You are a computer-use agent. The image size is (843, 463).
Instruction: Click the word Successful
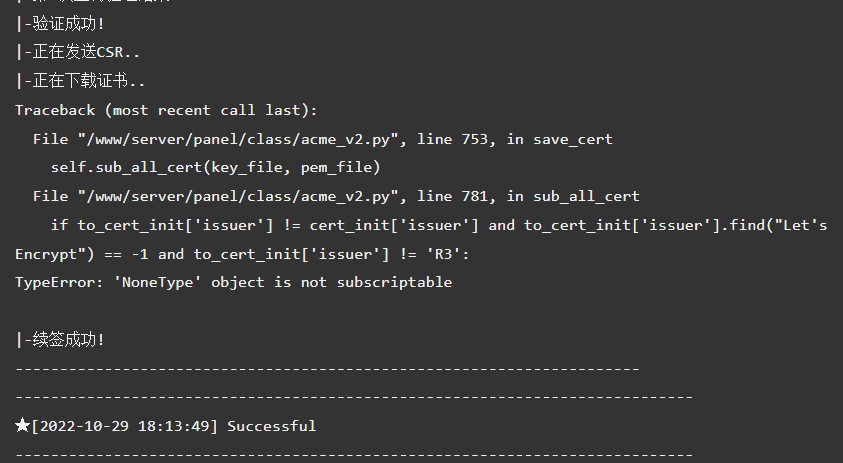[272, 426]
